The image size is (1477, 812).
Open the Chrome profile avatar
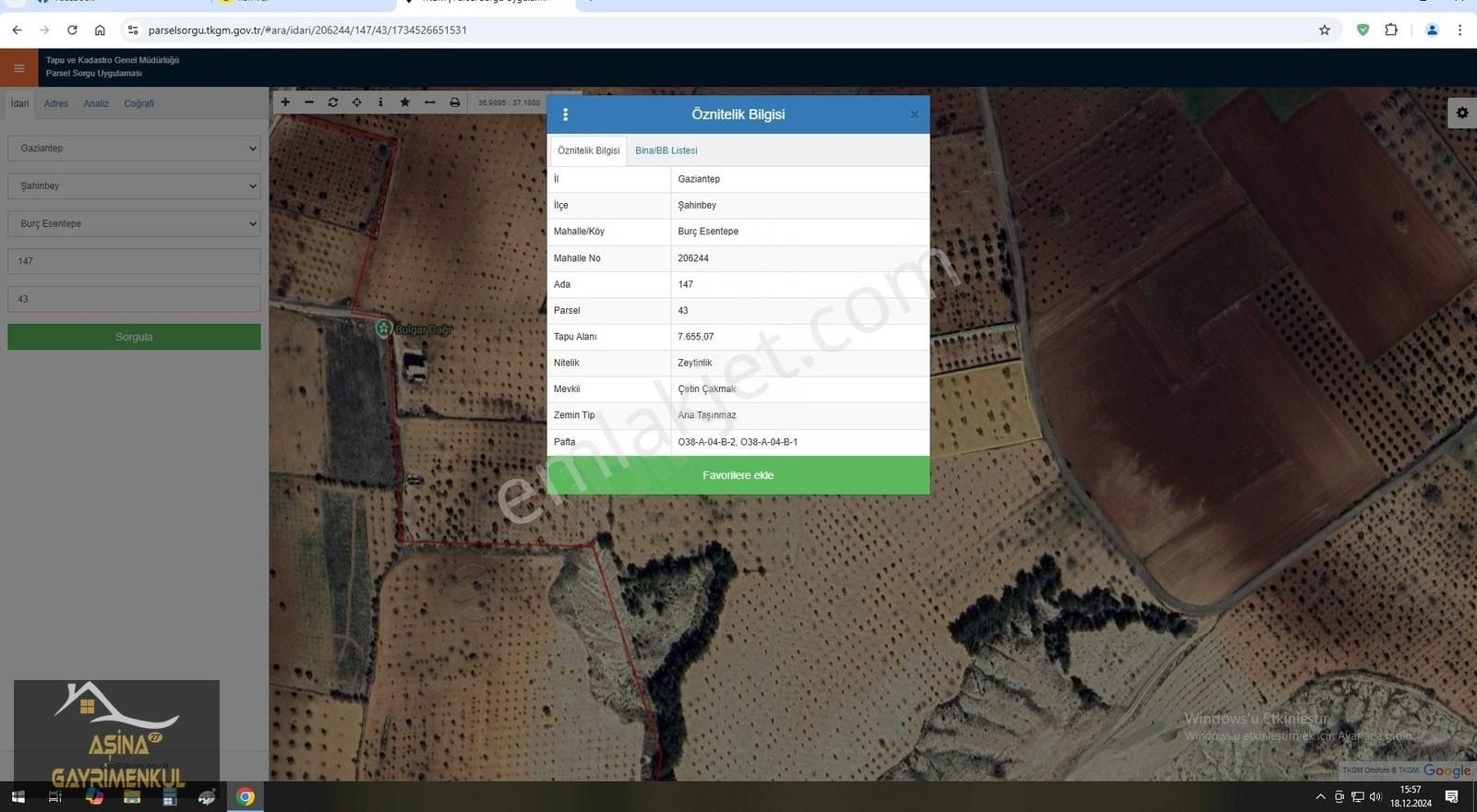coord(1432,30)
